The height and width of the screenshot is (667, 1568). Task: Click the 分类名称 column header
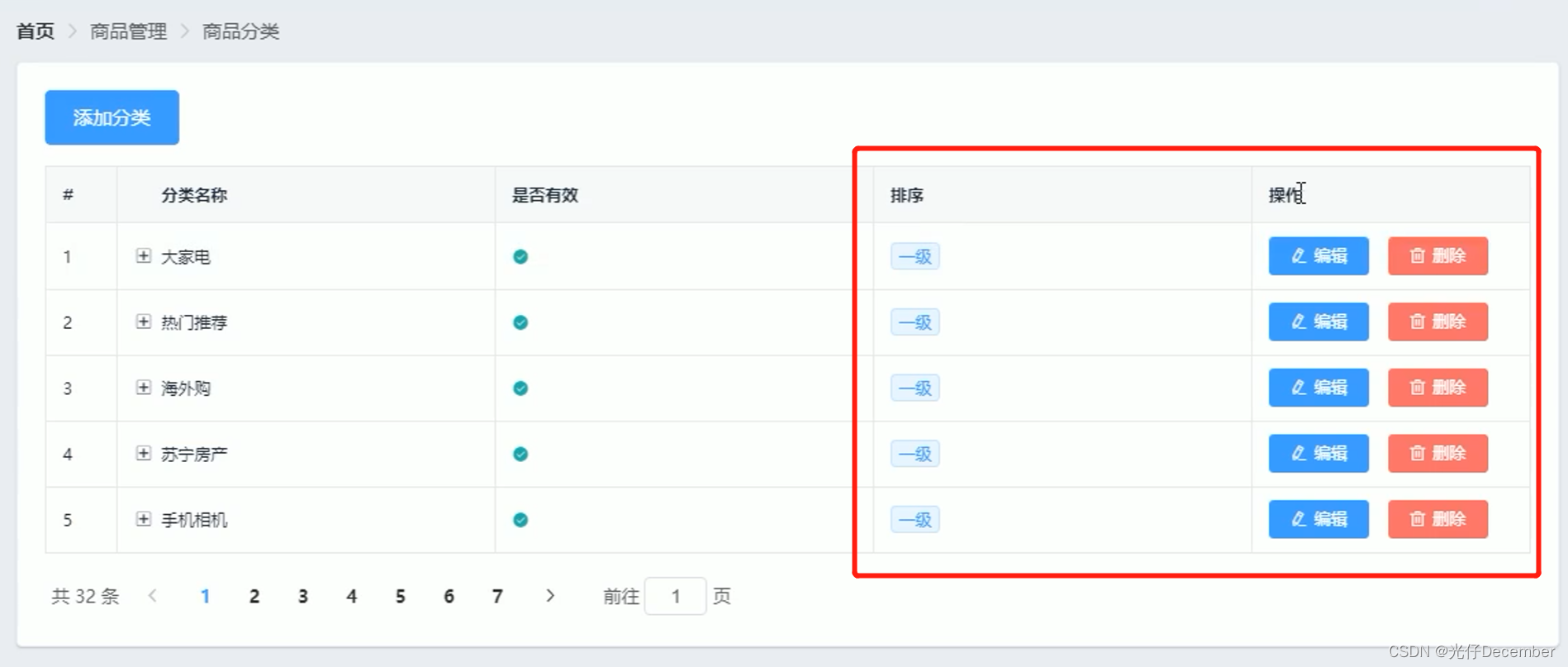(x=194, y=195)
